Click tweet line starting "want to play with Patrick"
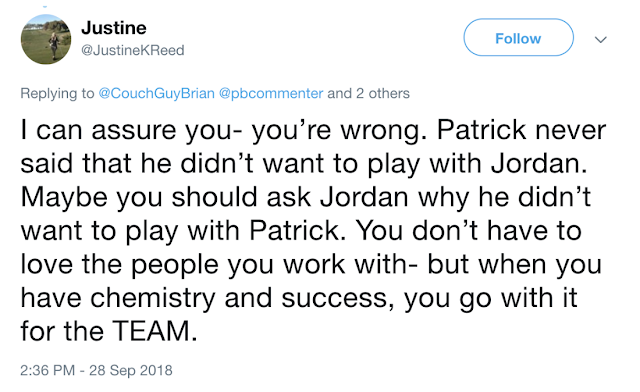 coord(301,231)
